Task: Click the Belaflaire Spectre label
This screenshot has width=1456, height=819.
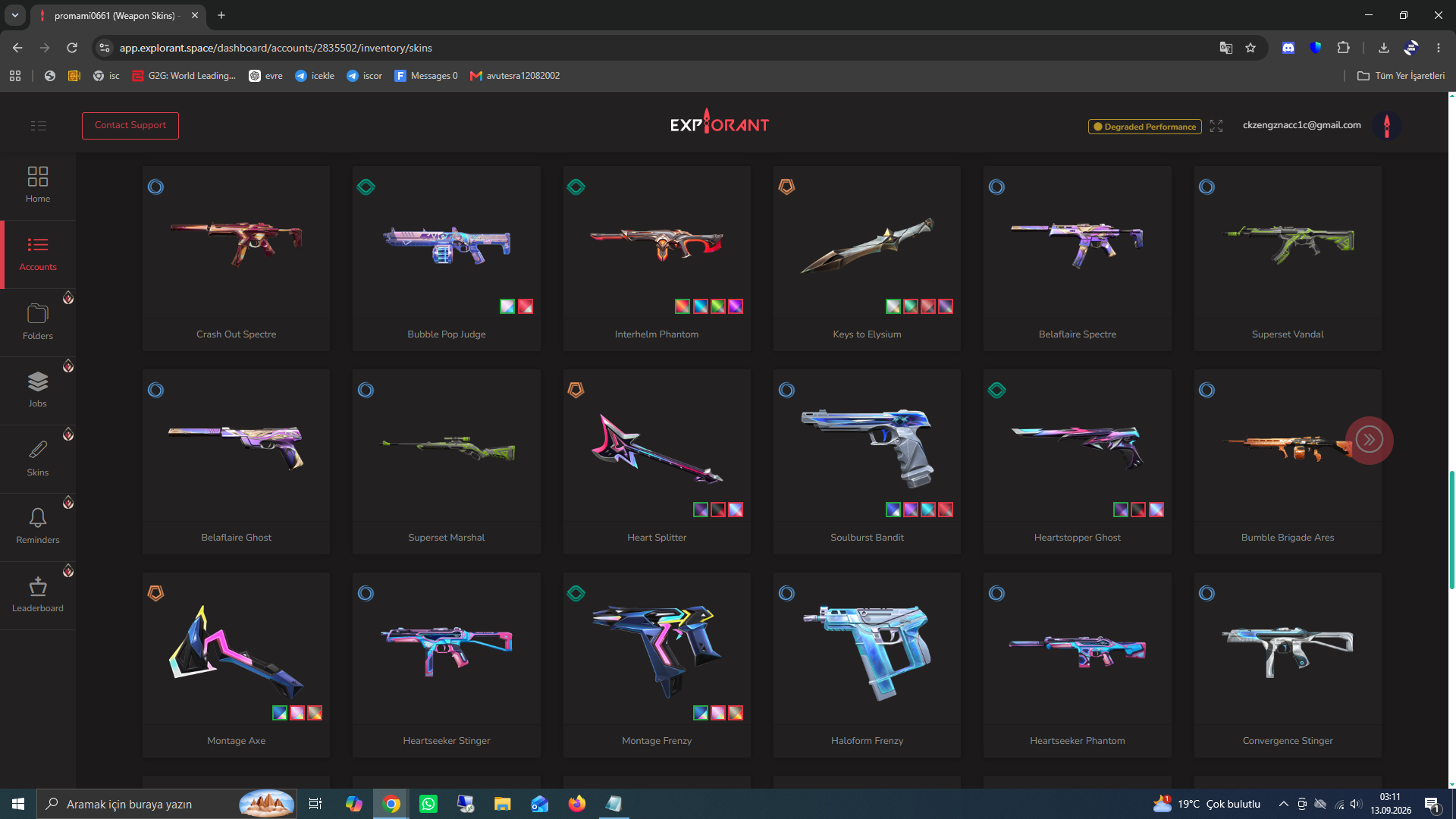Action: [x=1077, y=334]
